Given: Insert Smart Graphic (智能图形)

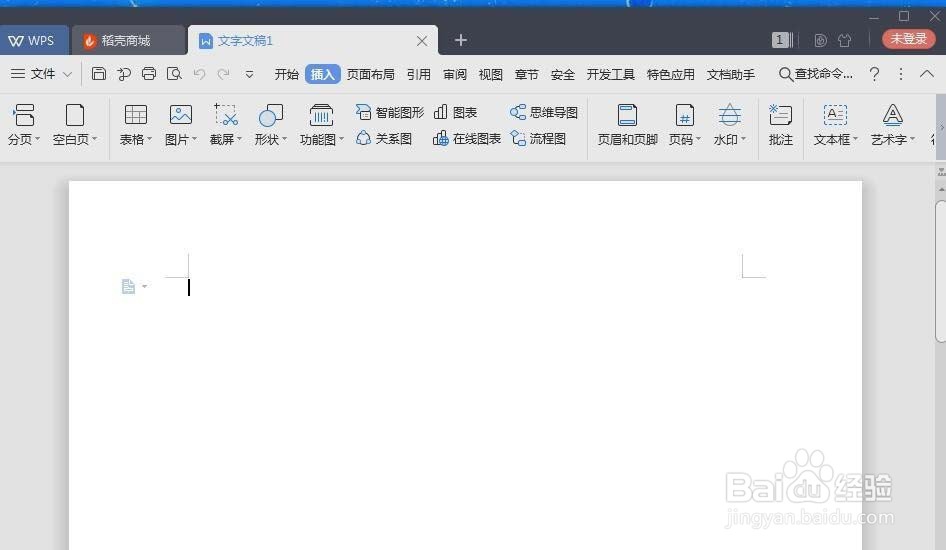Looking at the screenshot, I should point(390,112).
